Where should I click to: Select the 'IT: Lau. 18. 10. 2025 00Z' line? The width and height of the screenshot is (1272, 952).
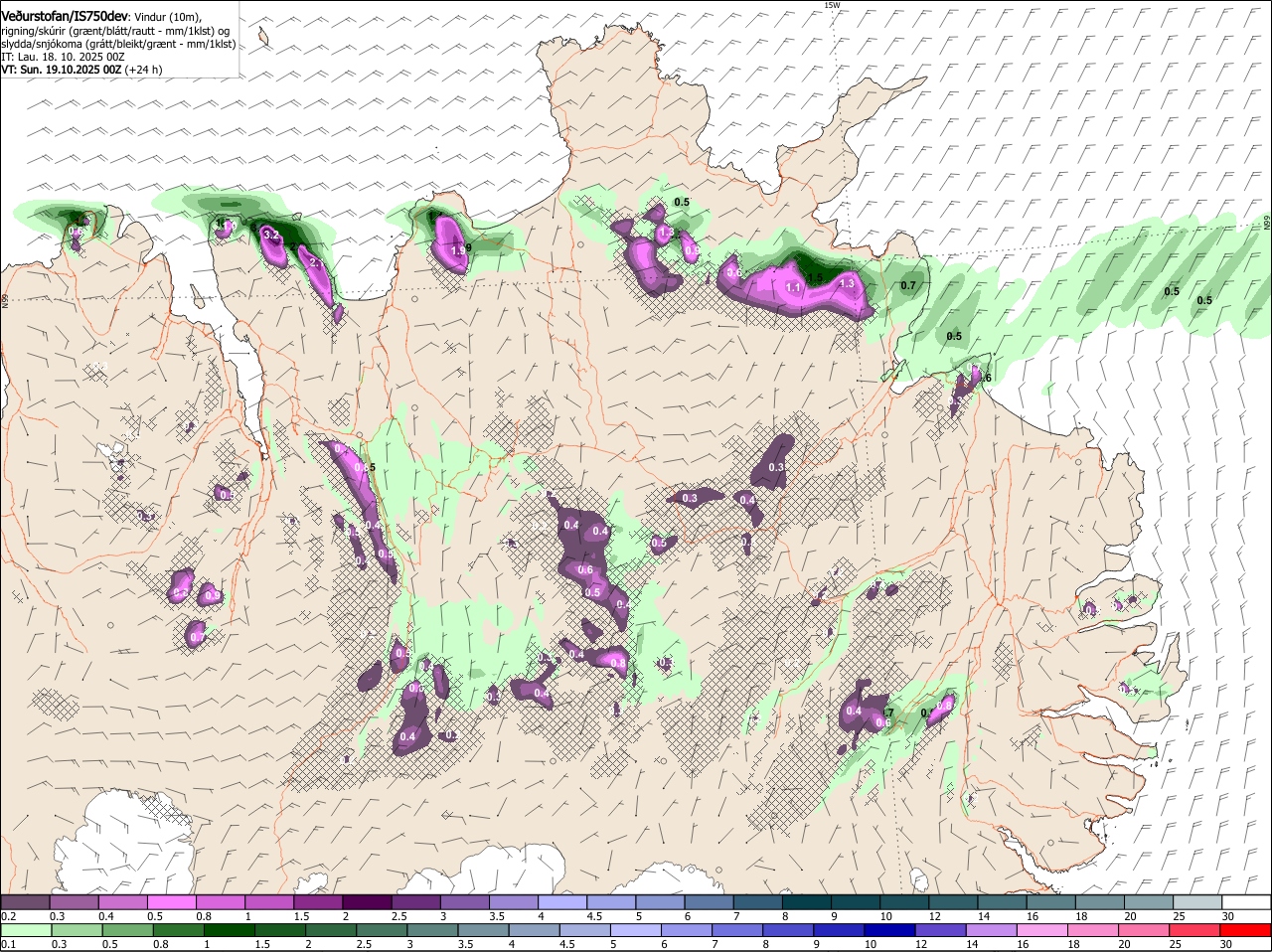click(63, 57)
